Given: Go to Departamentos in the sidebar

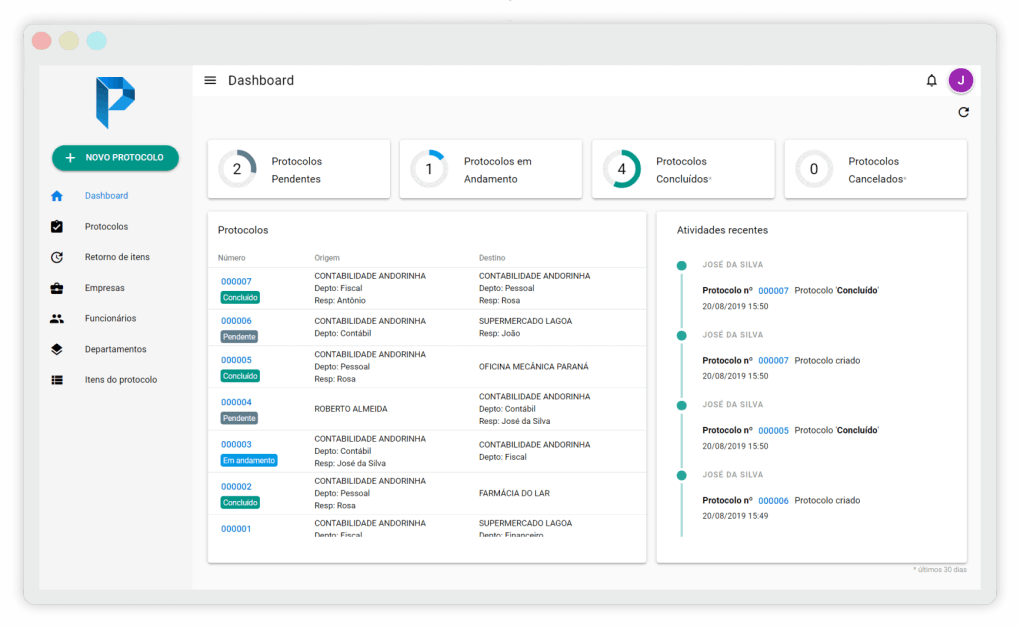Looking at the screenshot, I should click(x=115, y=350).
